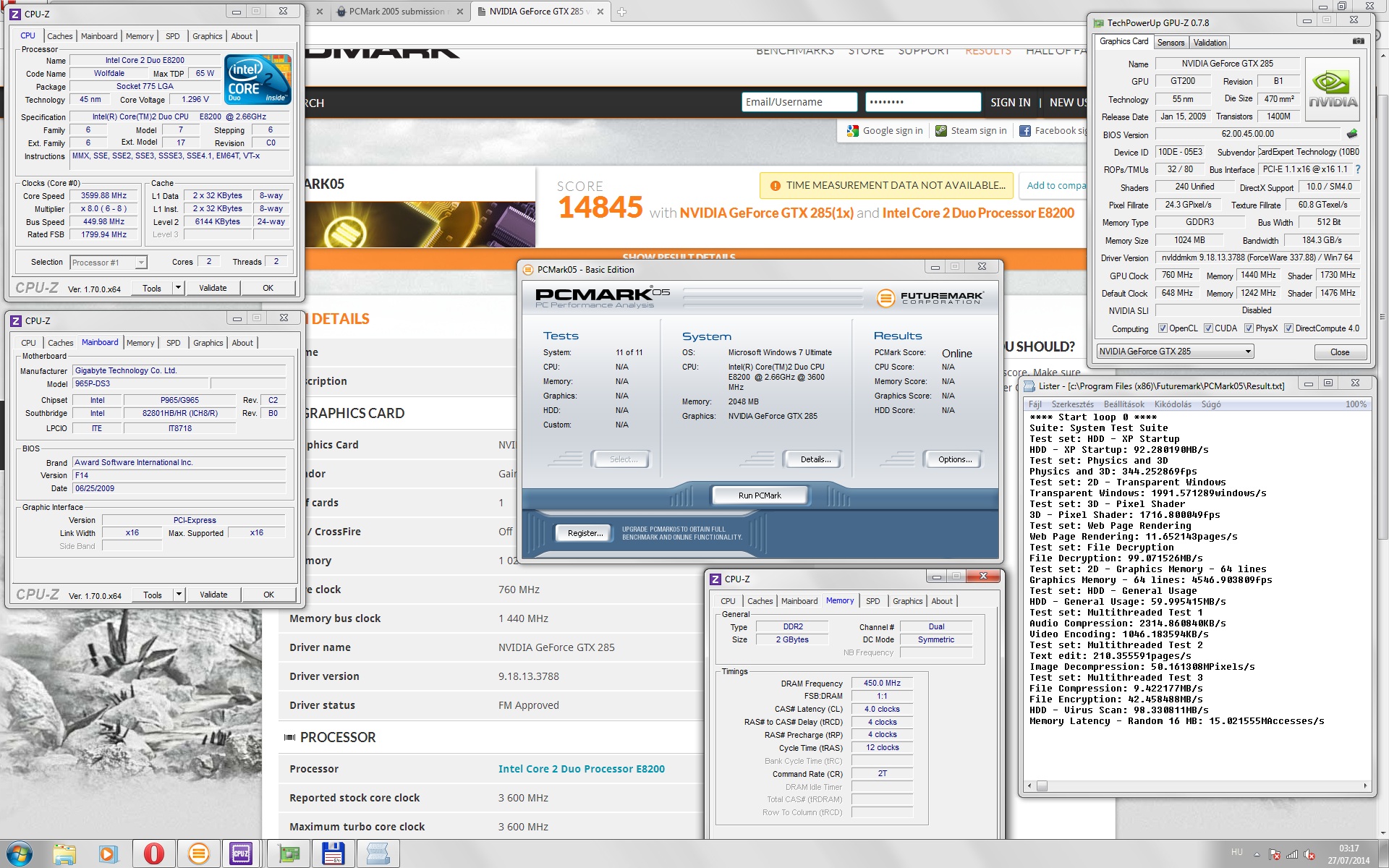1389x868 pixels.
Task: Open the Processor #1 selection dropdown
Action: tap(109, 263)
